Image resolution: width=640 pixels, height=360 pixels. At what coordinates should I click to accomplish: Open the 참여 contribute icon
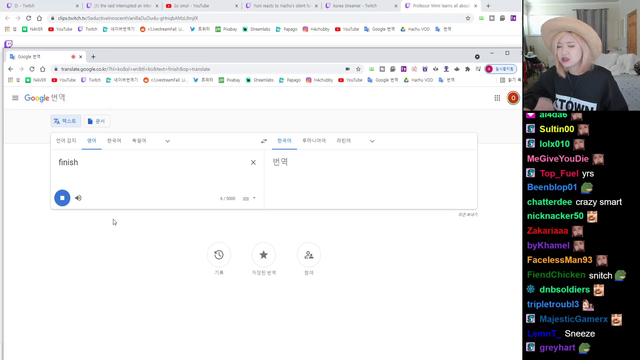point(309,255)
